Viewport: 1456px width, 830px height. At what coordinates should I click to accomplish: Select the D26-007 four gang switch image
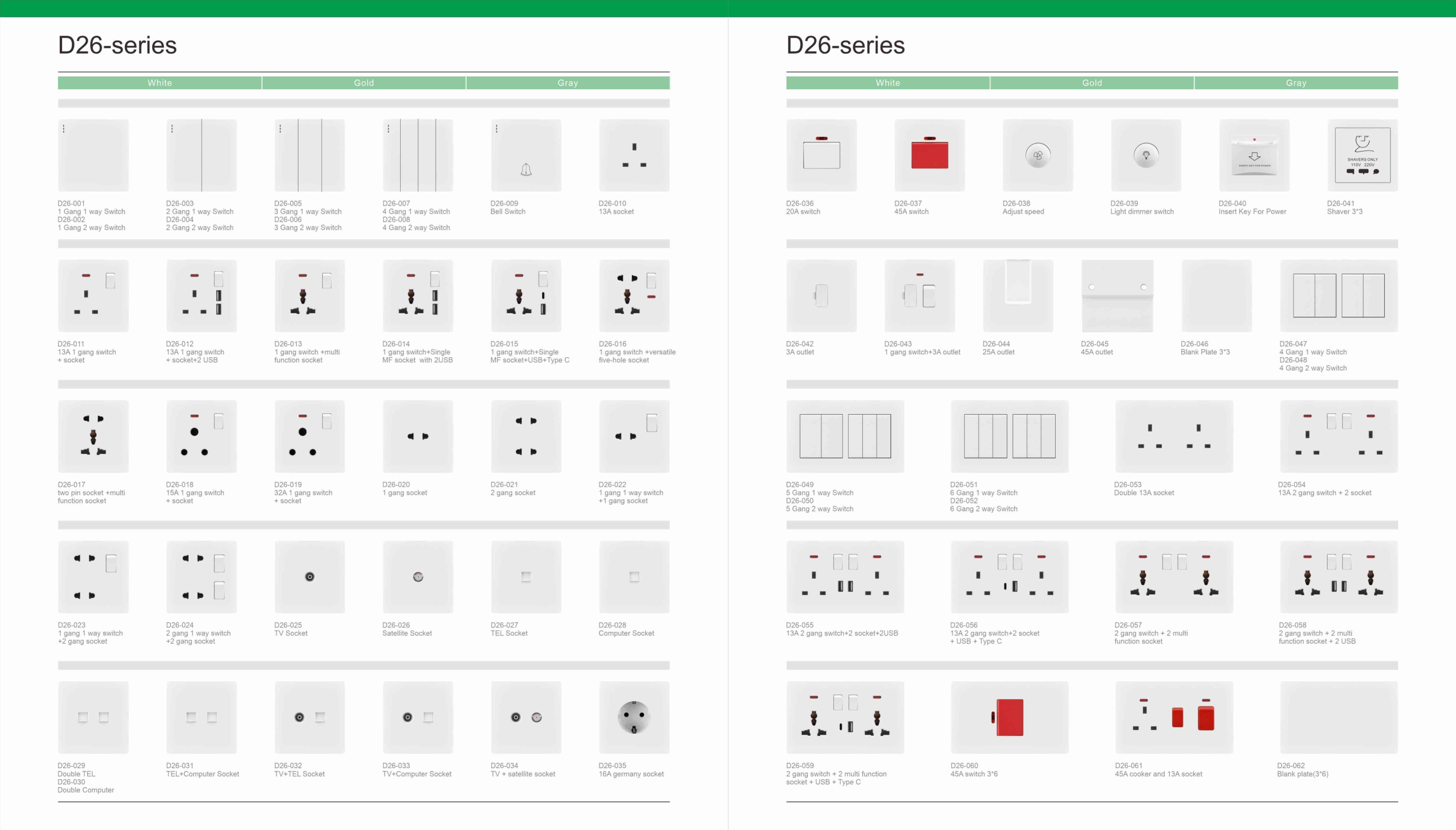(x=418, y=155)
